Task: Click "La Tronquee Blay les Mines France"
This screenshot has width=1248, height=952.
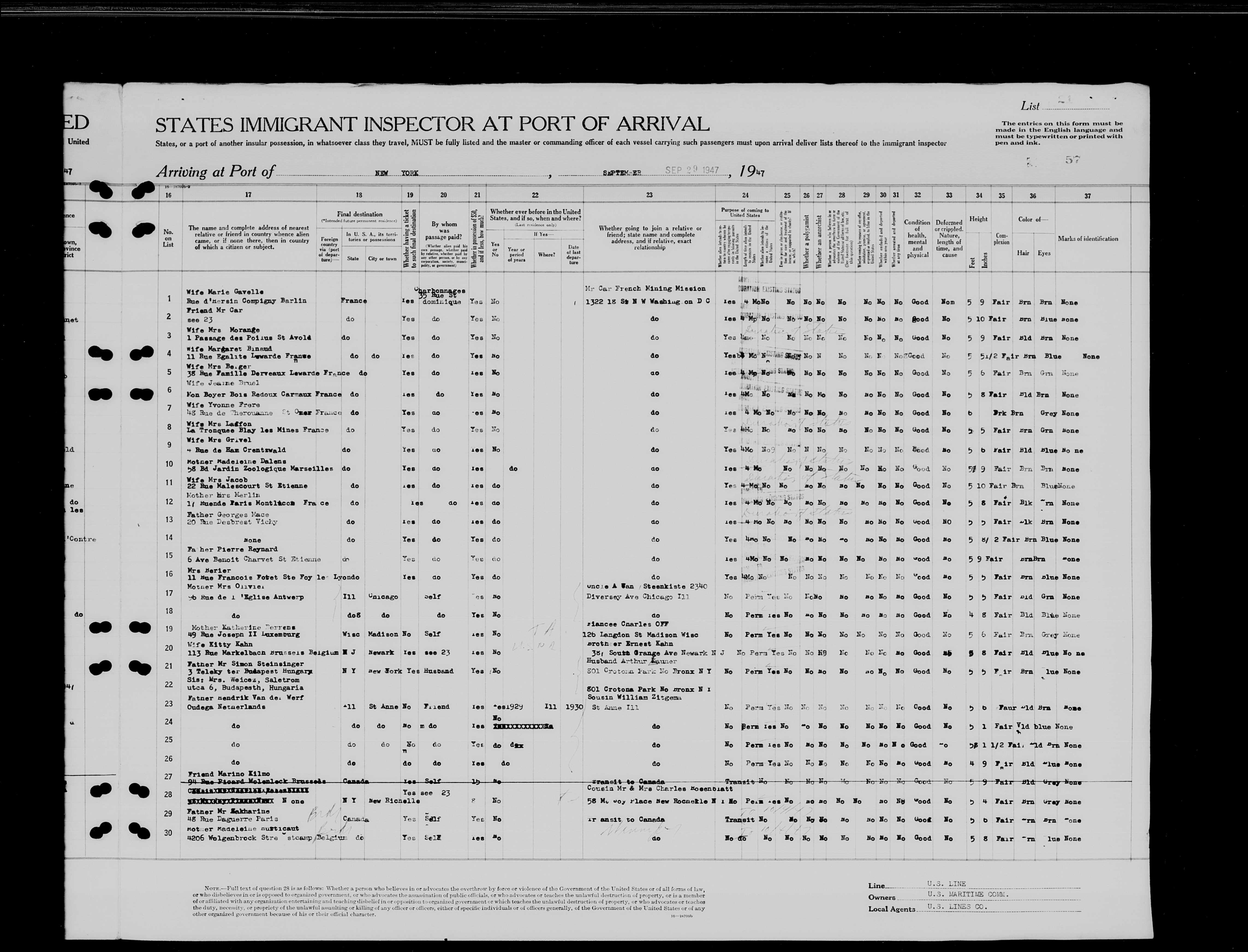Action: (257, 430)
